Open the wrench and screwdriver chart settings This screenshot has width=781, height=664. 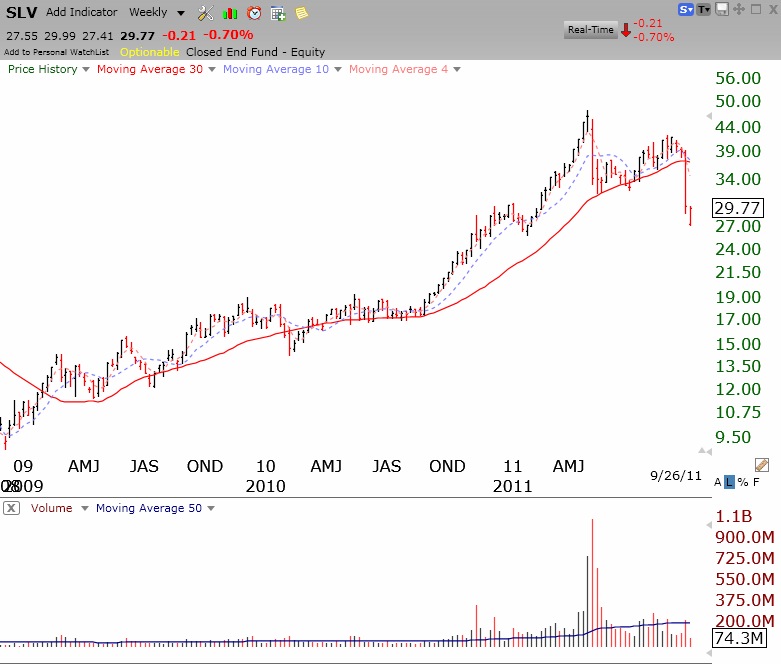click(206, 13)
